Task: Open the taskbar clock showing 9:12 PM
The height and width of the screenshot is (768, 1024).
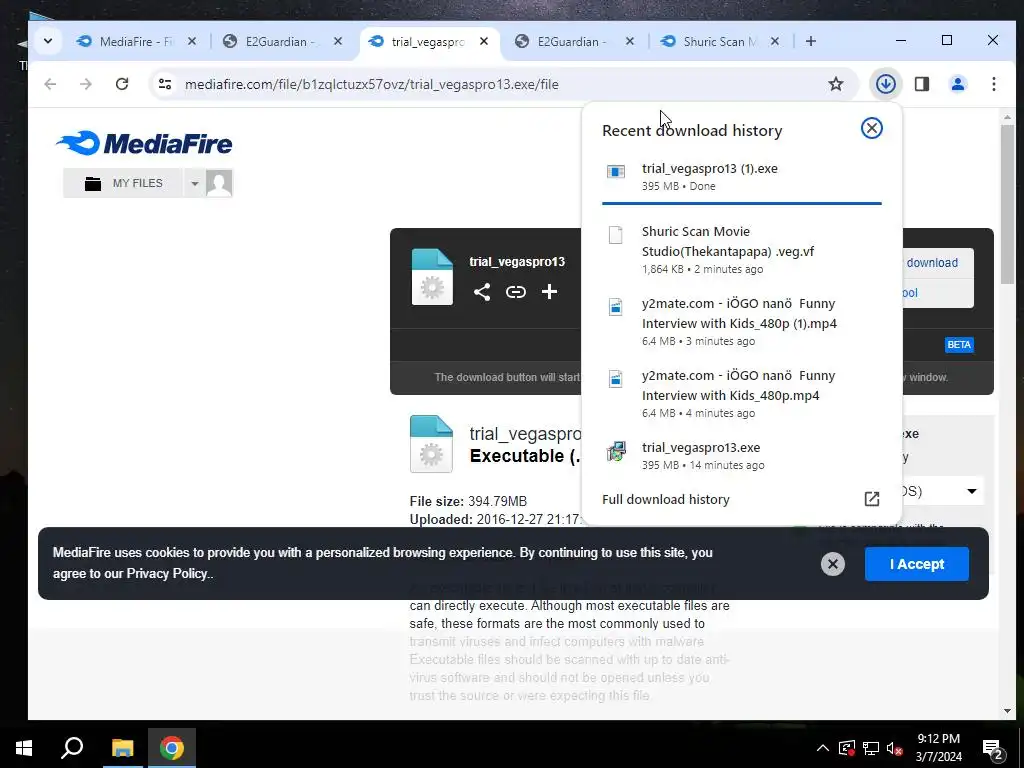Action: pos(938,748)
